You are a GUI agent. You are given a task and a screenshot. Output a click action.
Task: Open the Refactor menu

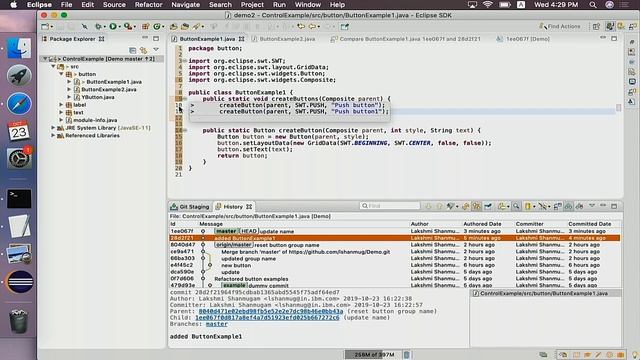(x=148, y=5)
